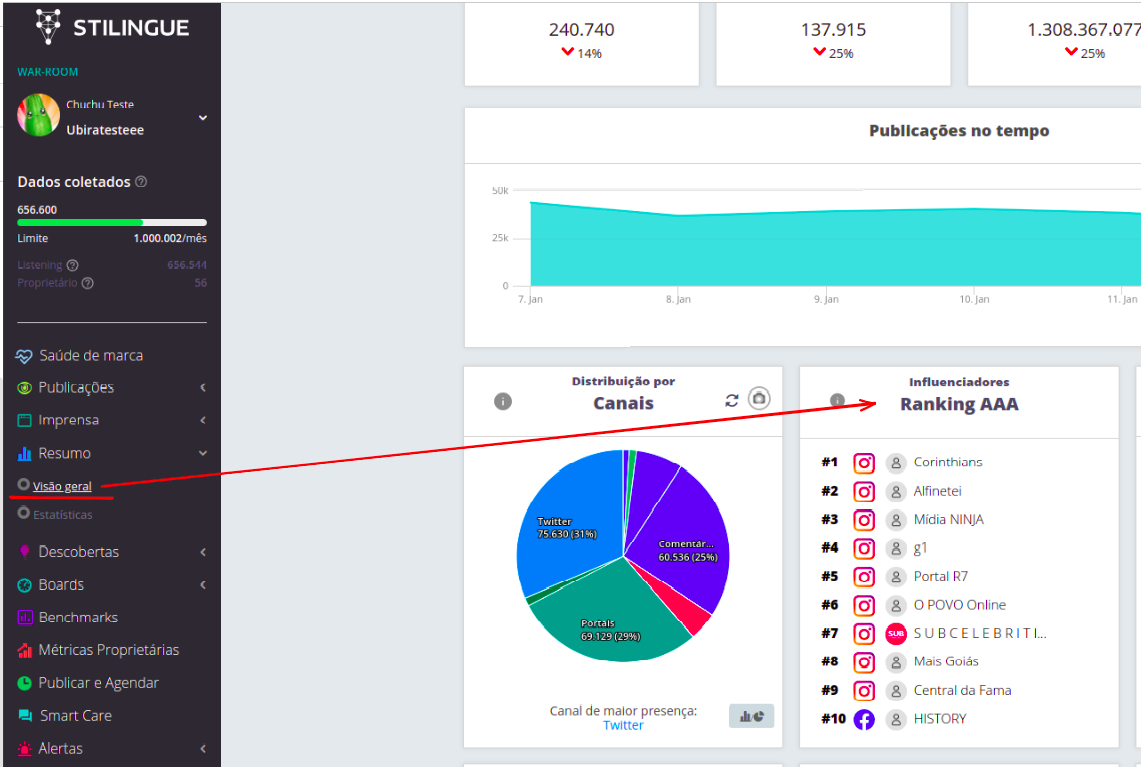Click the Central da Fama text

coord(962,690)
